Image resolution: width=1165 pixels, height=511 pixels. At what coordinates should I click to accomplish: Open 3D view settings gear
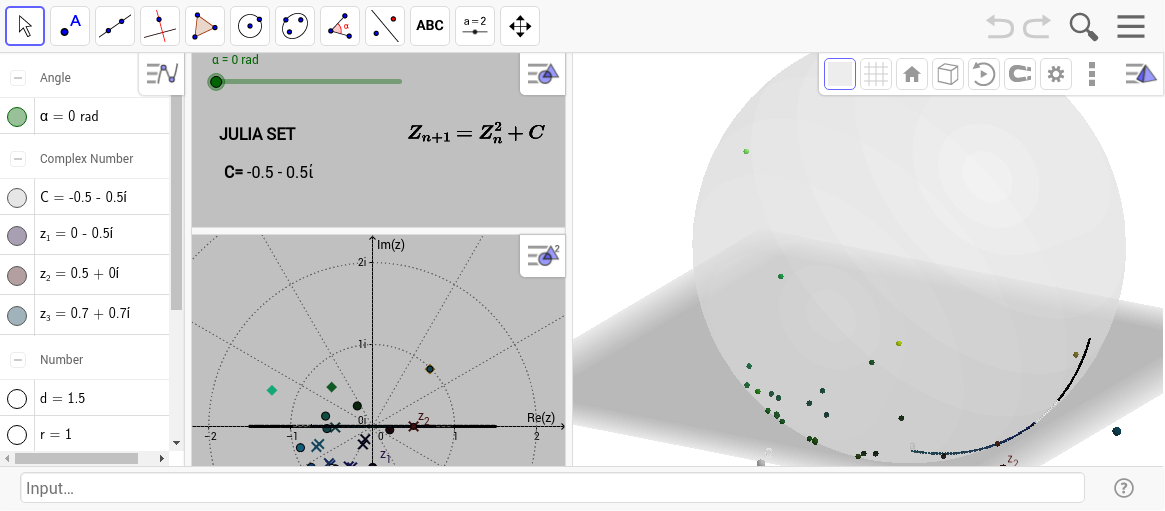(x=1056, y=74)
